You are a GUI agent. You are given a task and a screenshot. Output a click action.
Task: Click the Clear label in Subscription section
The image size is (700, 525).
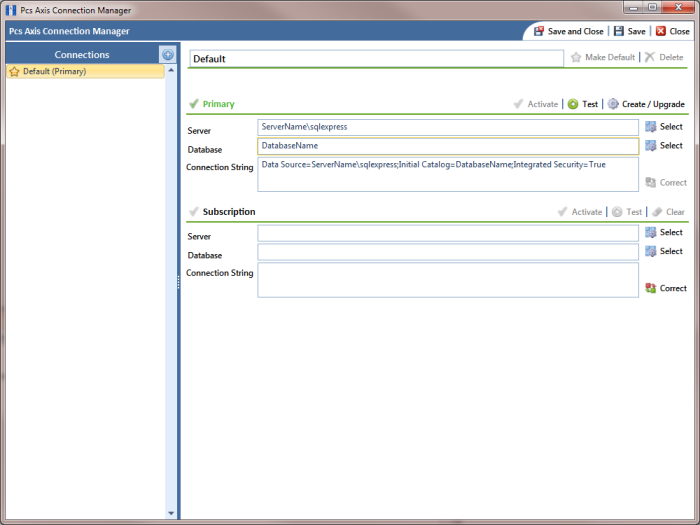675,212
